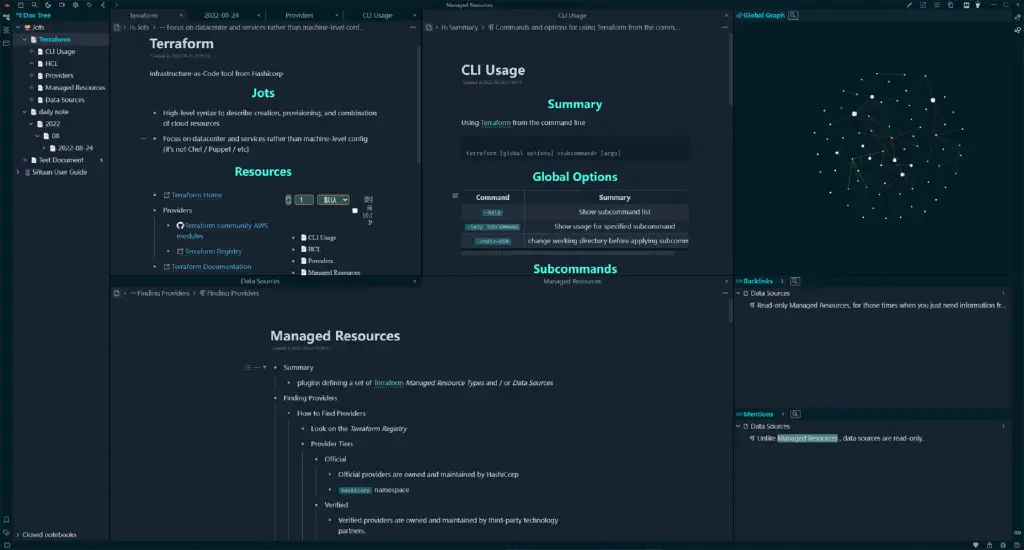This screenshot has width=1024, height=550.
Task: Click the highlight lamp icon in title bar
Action: pos(978,5)
